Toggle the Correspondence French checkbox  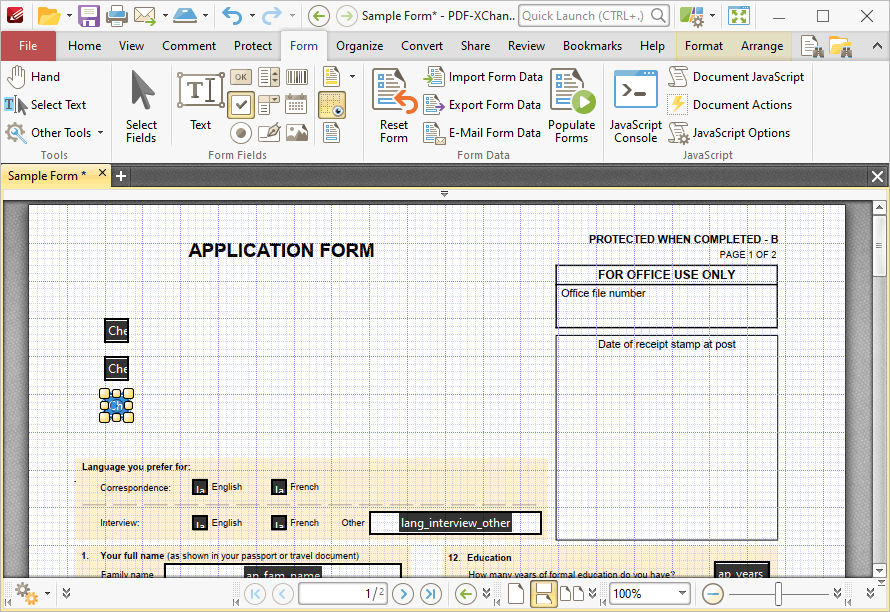point(279,488)
